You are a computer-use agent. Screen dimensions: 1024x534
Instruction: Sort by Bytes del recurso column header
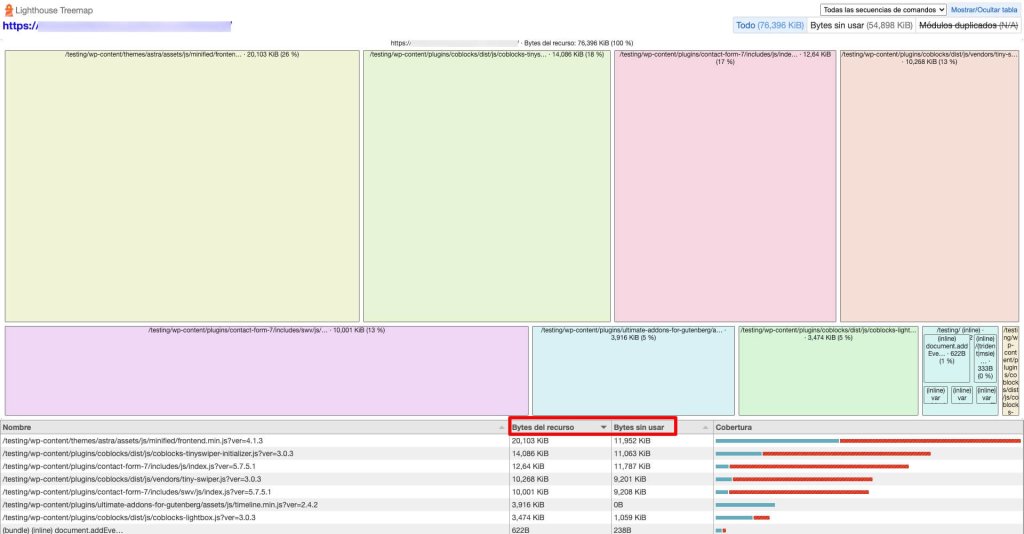click(560, 428)
